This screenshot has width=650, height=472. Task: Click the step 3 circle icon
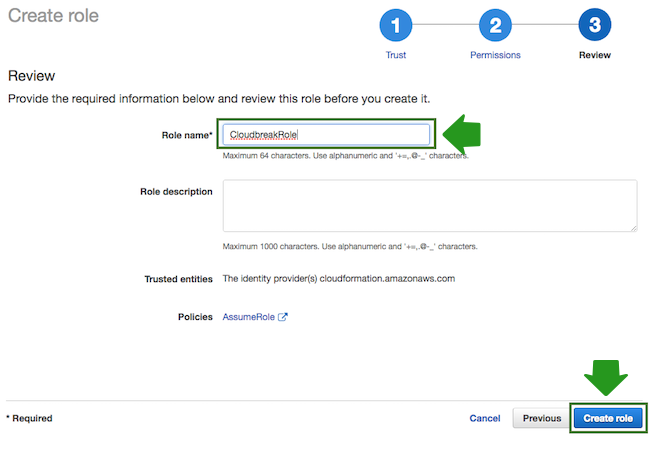(594, 27)
